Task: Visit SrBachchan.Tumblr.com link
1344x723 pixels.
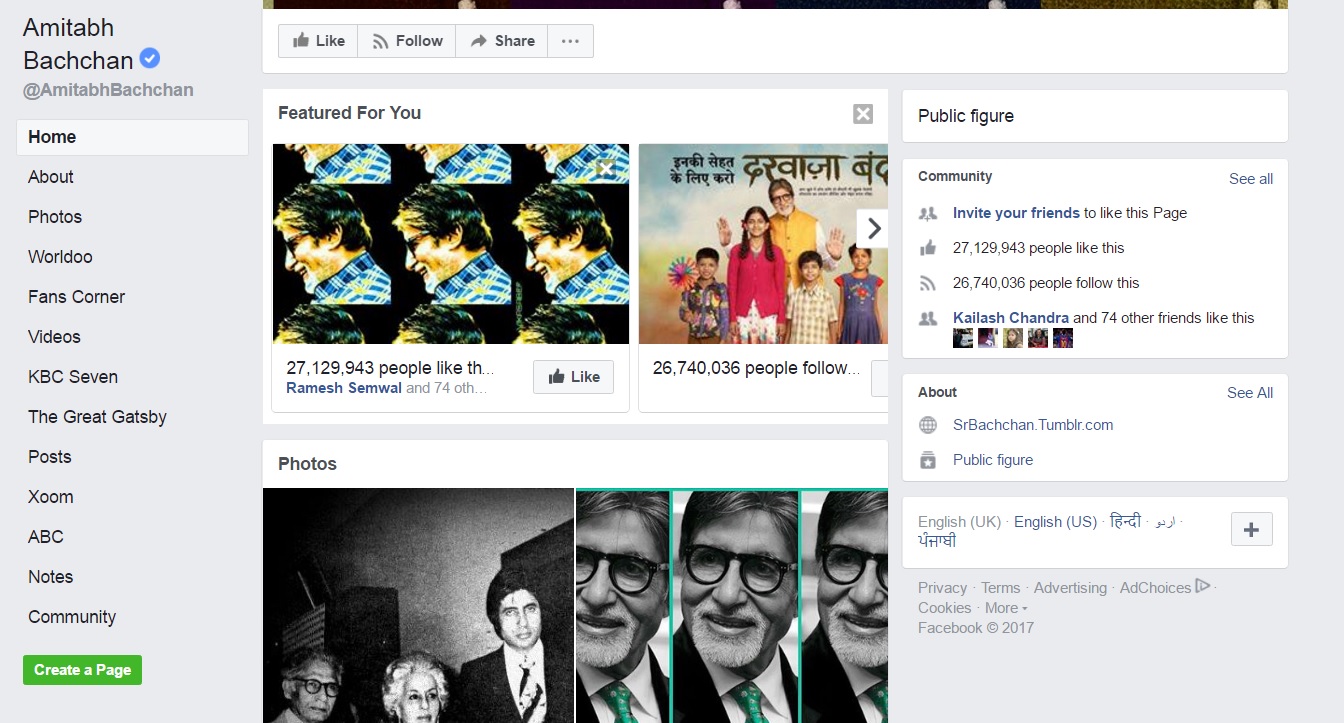Action: [1033, 425]
